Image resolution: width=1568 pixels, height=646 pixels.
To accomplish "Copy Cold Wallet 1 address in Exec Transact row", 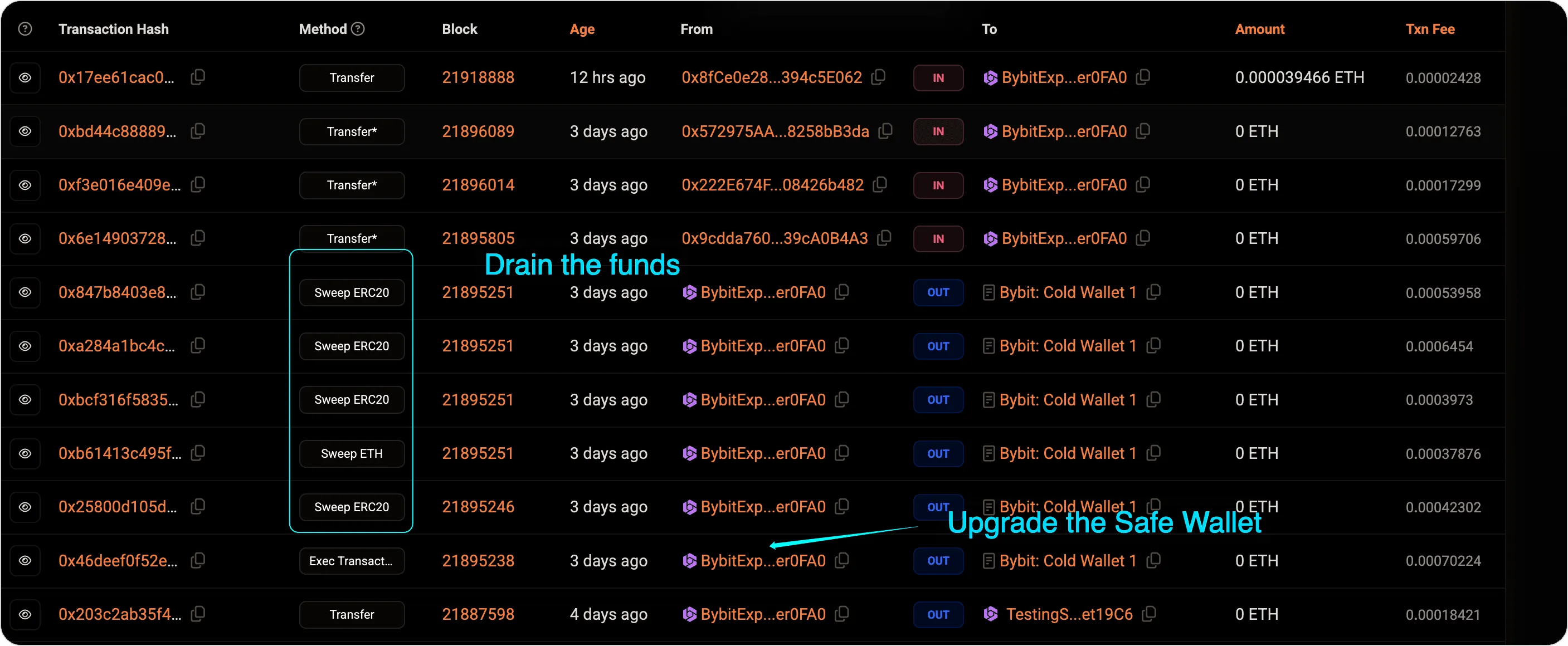I will click(1153, 560).
